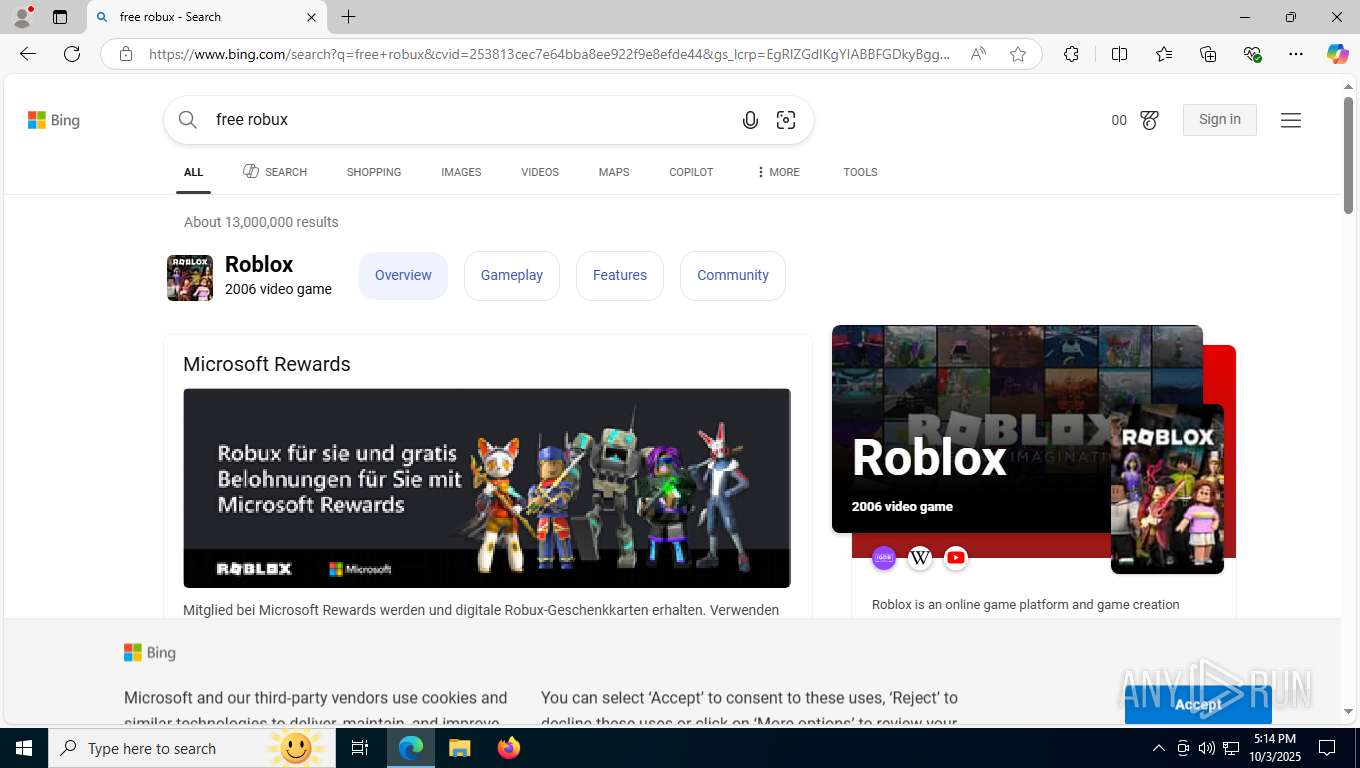
Task: Launch Copilot sidebar icon
Action: 1338,54
